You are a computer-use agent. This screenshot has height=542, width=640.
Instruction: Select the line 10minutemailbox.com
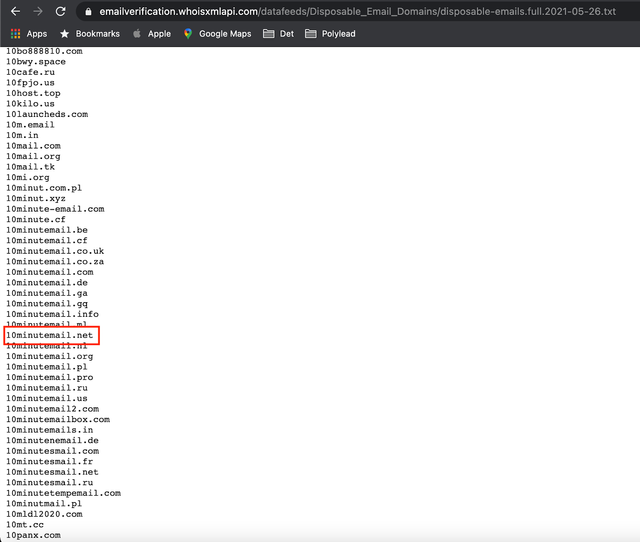[58, 420]
